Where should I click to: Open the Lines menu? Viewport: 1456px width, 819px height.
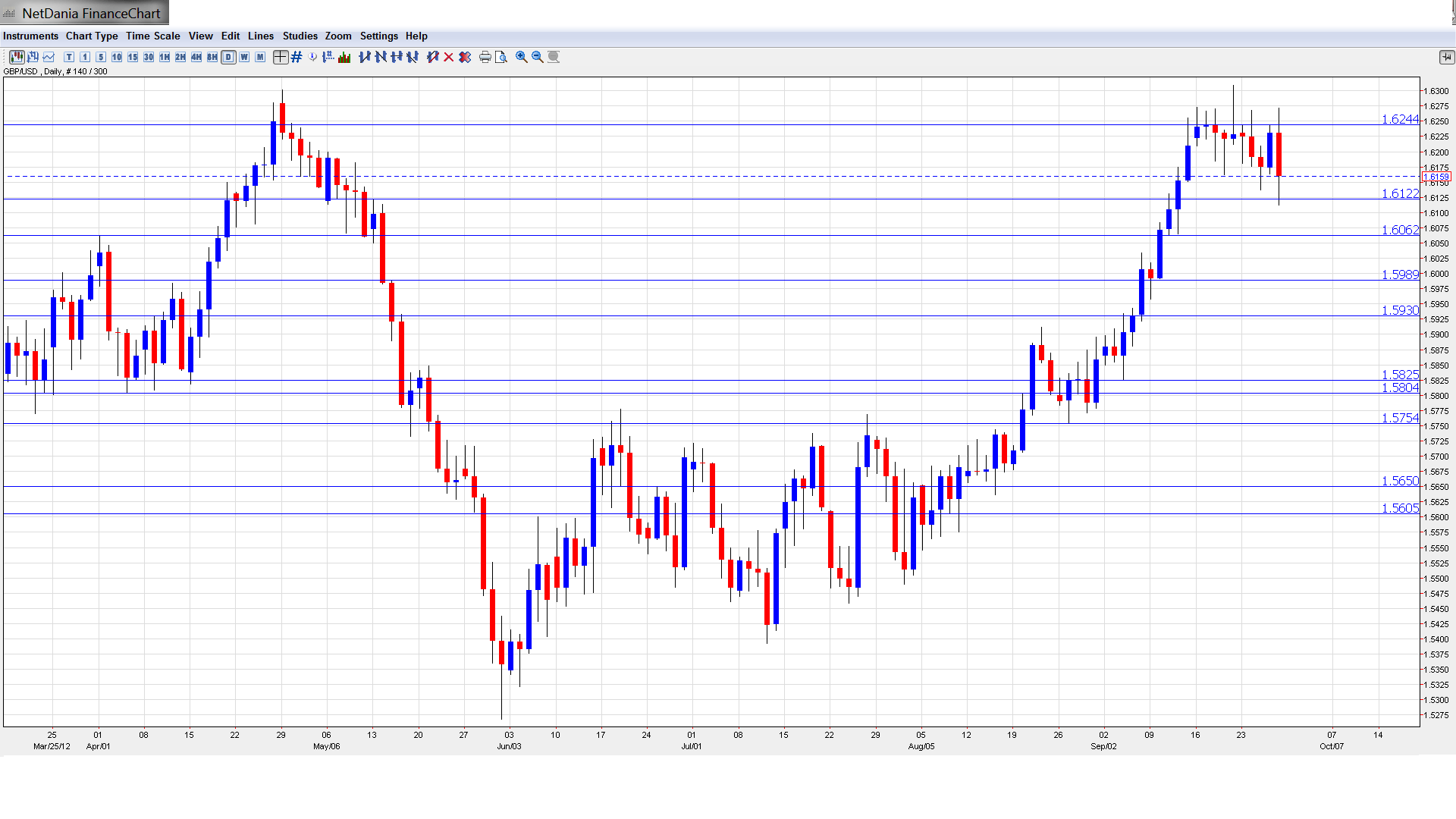261,36
